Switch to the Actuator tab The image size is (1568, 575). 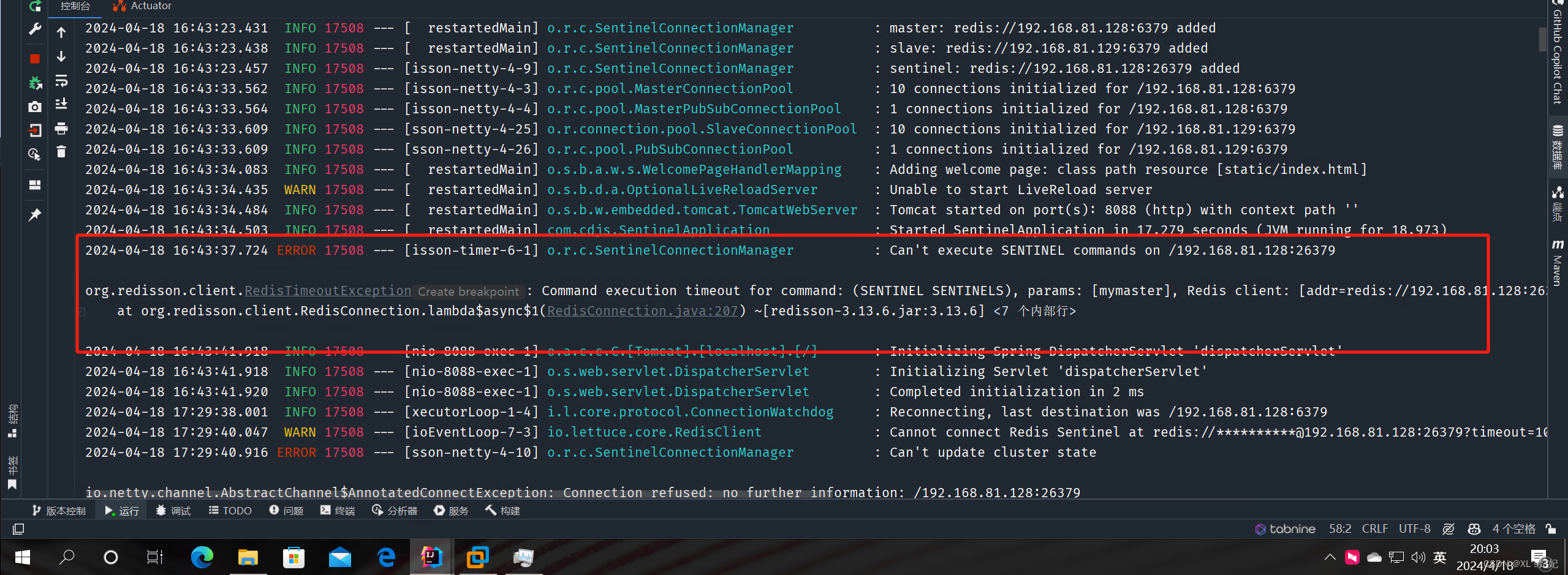(x=143, y=6)
